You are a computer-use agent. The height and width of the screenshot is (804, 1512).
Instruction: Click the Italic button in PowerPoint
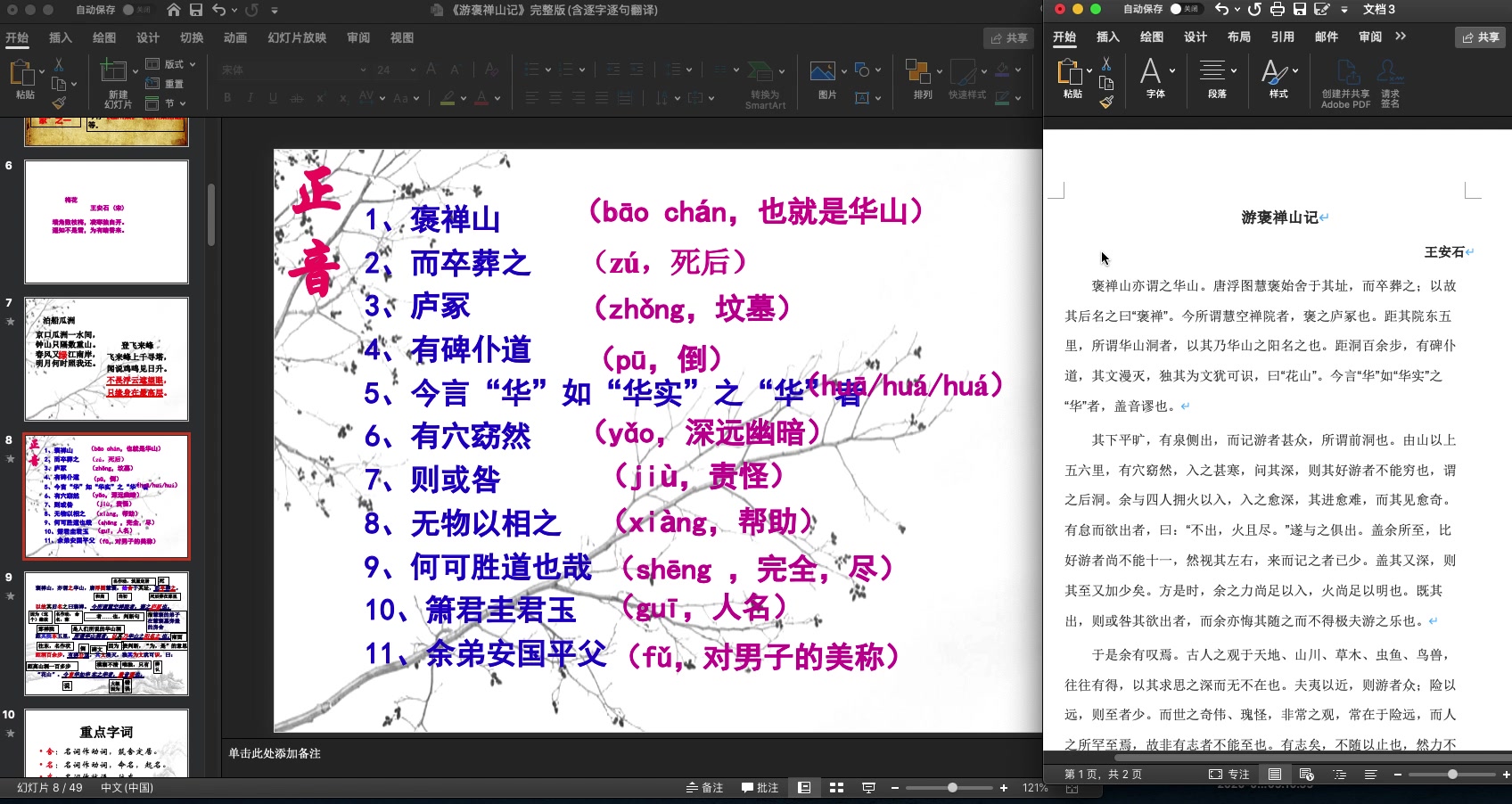tap(251, 98)
